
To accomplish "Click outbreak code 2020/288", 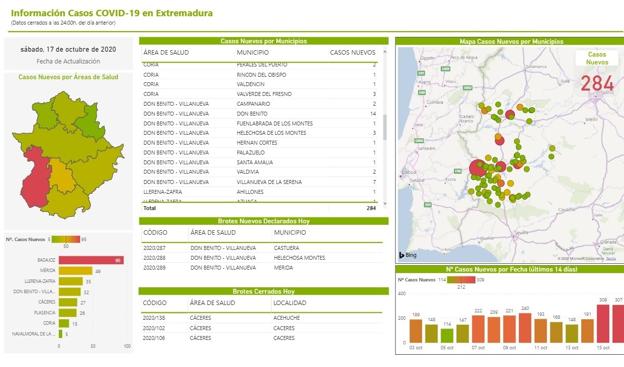I will (x=154, y=258).
